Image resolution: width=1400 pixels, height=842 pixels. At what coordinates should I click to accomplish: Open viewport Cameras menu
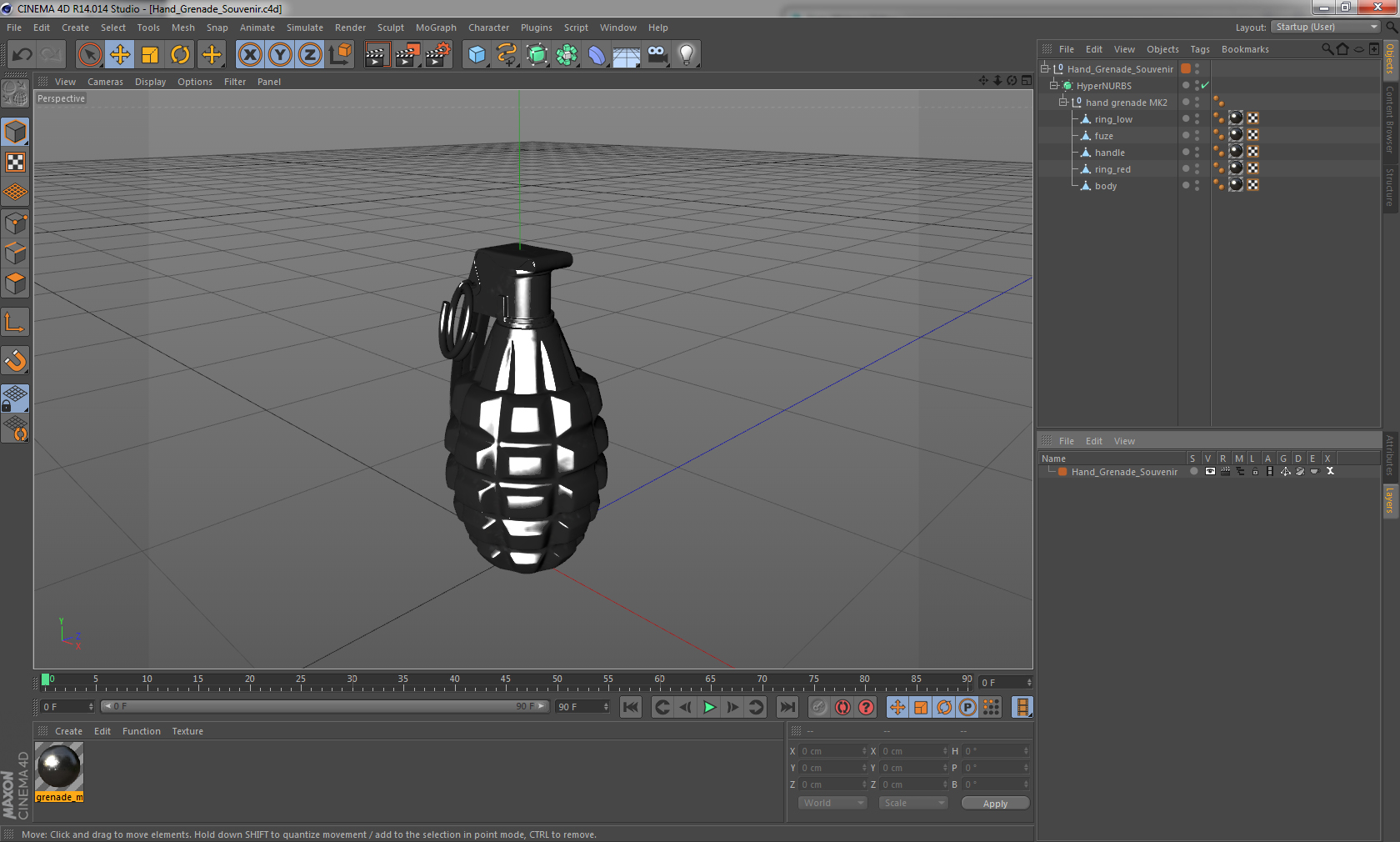click(105, 82)
